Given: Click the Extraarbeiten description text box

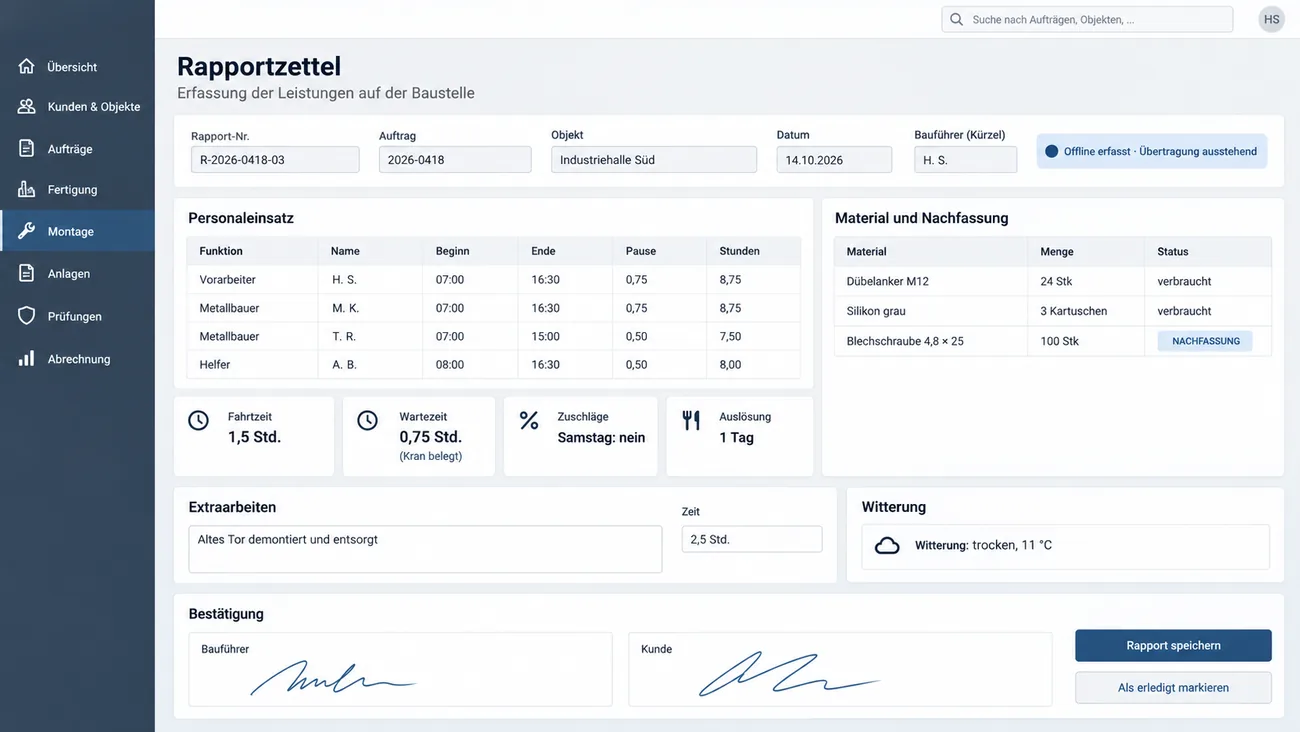Looking at the screenshot, I should point(425,549).
